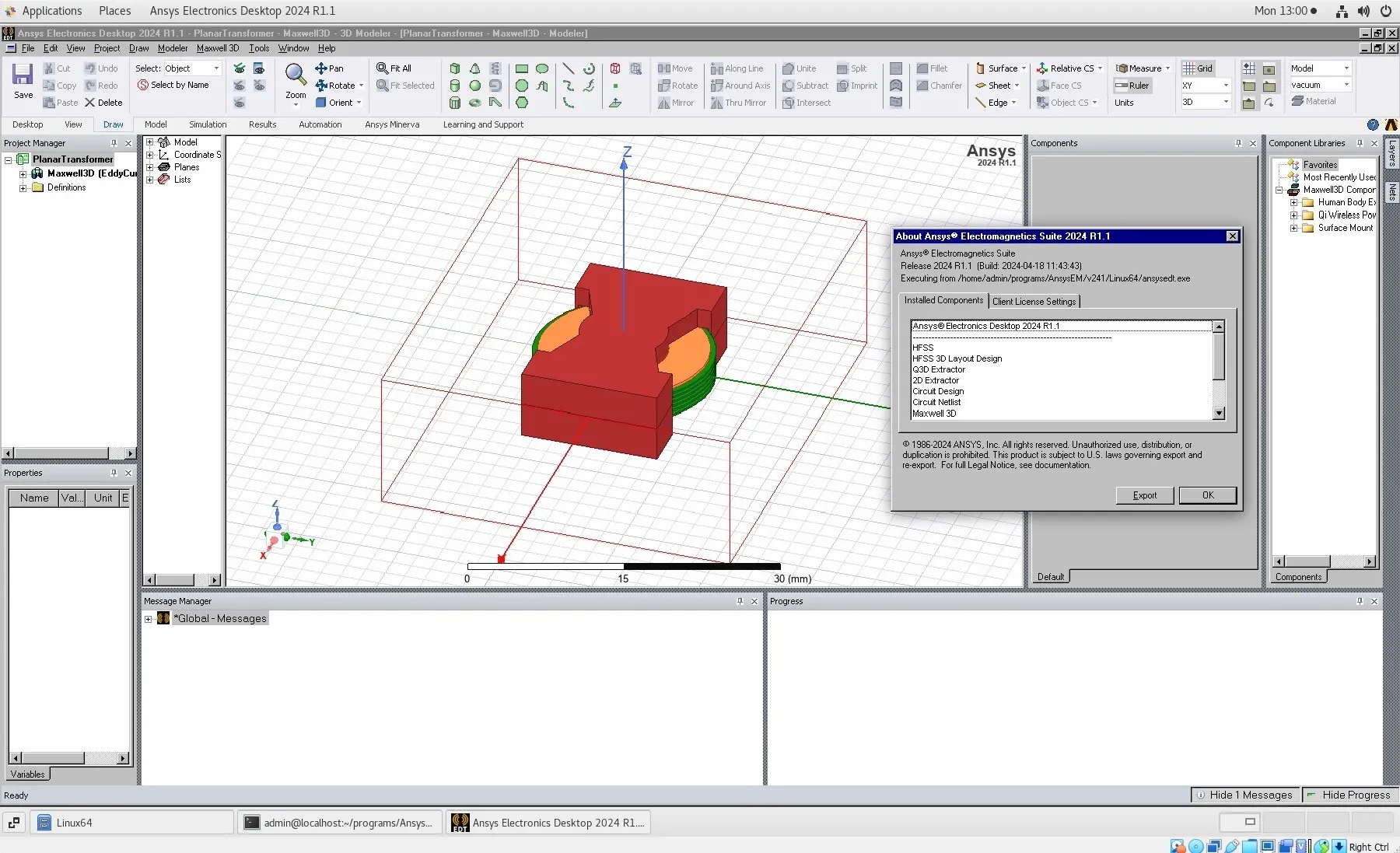Open the Variables tab in Properties

(28, 774)
